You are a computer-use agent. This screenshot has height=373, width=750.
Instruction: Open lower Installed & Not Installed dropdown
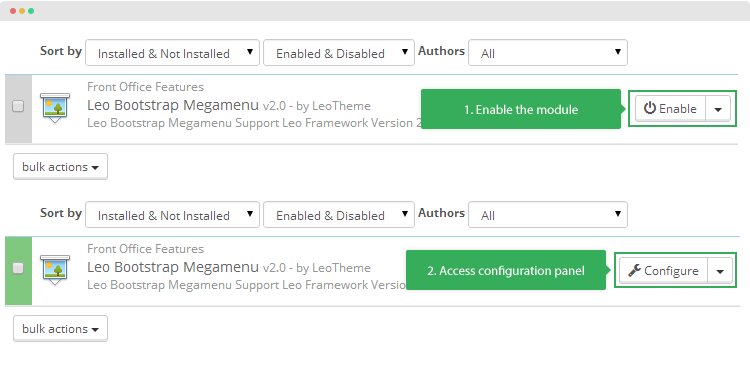[172, 215]
